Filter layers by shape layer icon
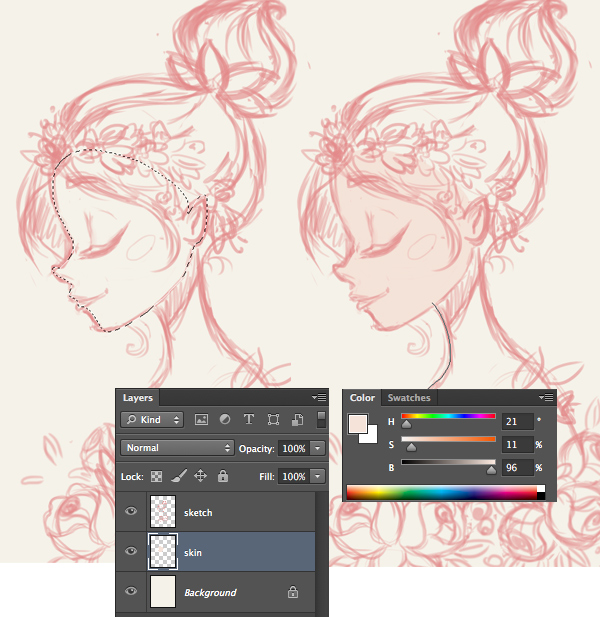600x619 pixels. click(273, 419)
